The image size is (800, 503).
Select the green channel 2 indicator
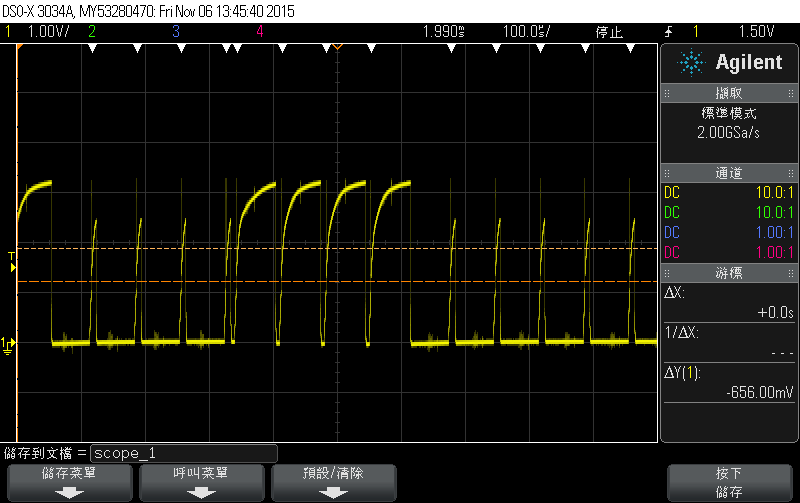coord(92,32)
